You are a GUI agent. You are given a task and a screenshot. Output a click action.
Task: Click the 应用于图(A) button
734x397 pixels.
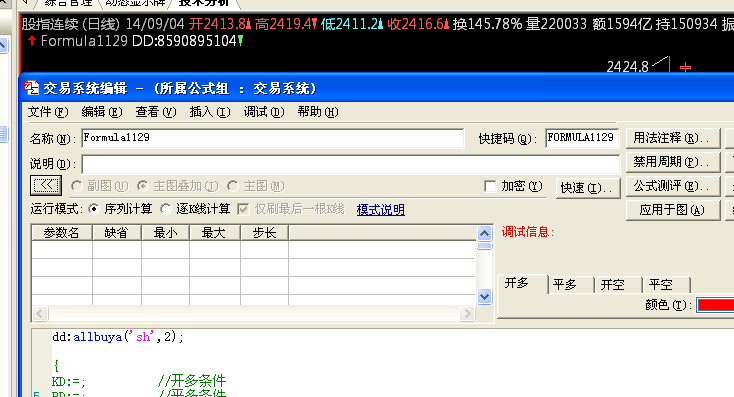pyautogui.click(x=673, y=210)
